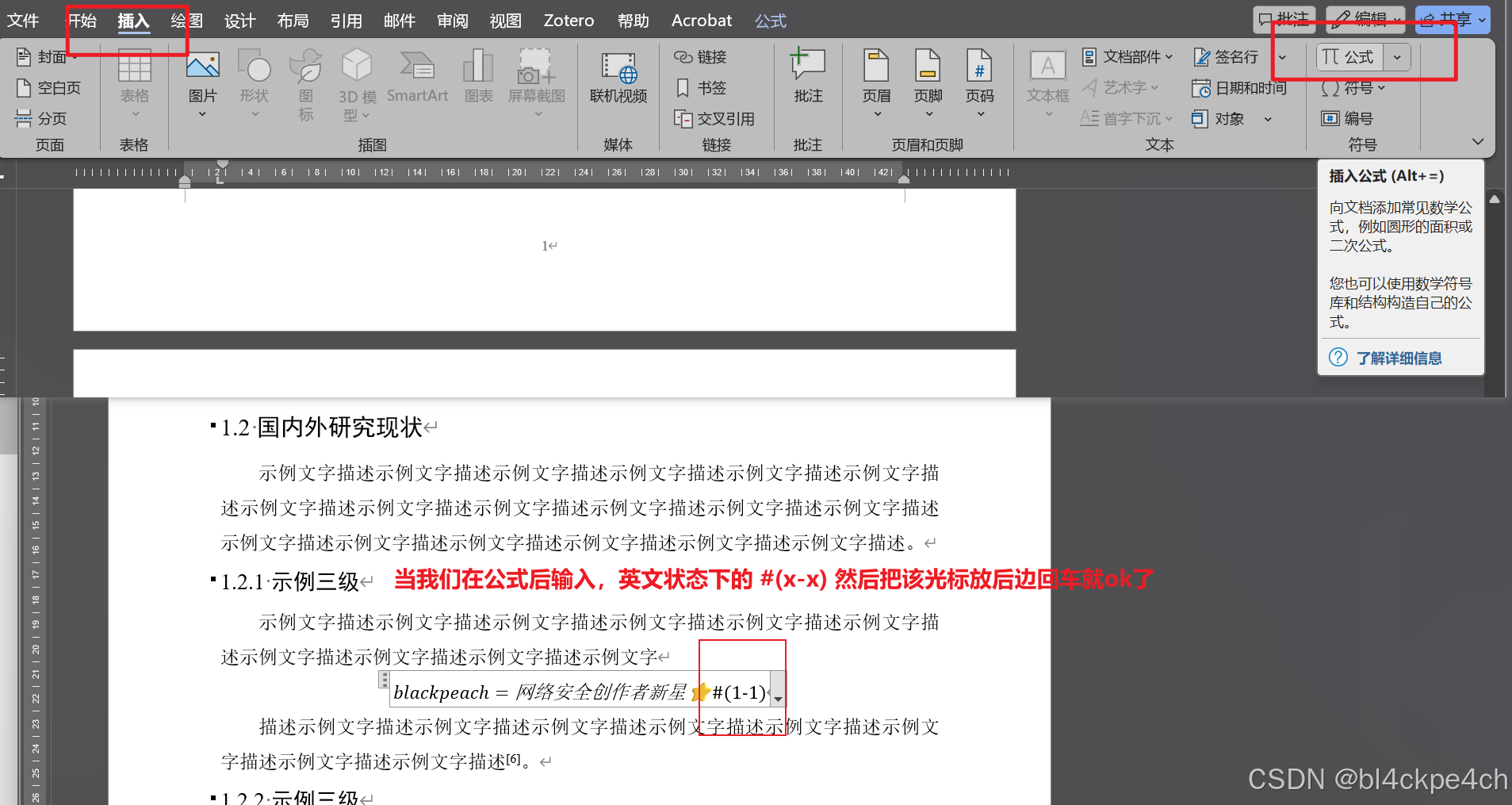Open the Table (表格) insert button
1512x805 pixels.
(x=135, y=84)
